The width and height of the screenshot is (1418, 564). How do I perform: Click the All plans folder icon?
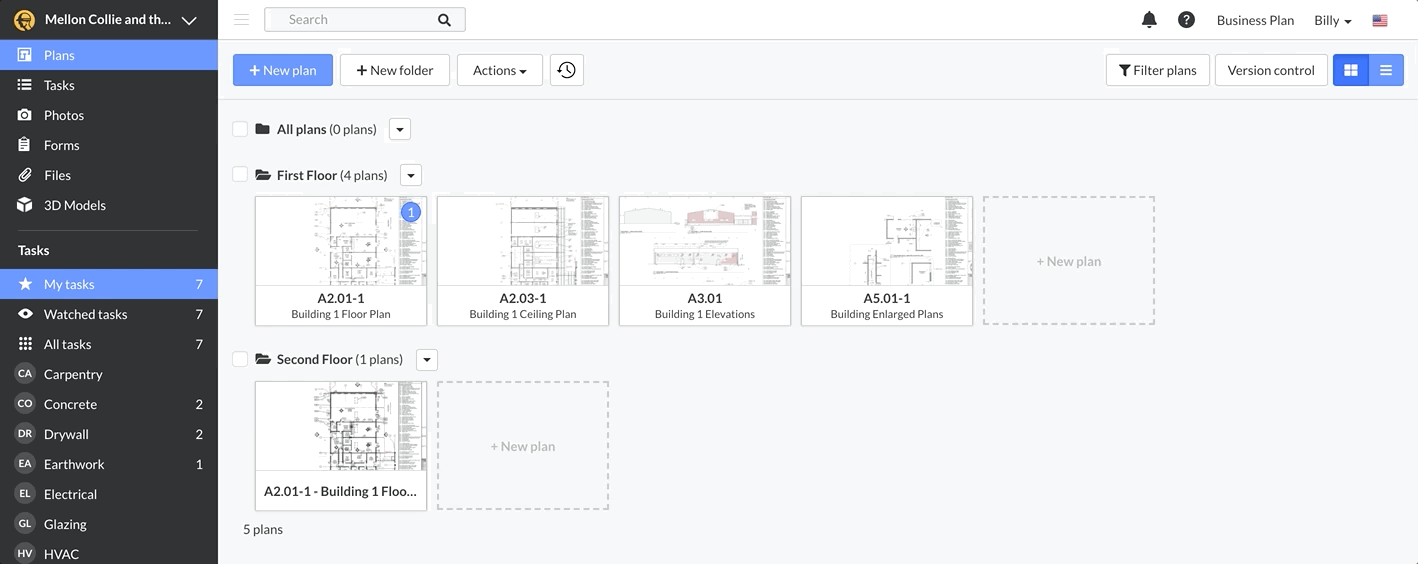pos(263,129)
